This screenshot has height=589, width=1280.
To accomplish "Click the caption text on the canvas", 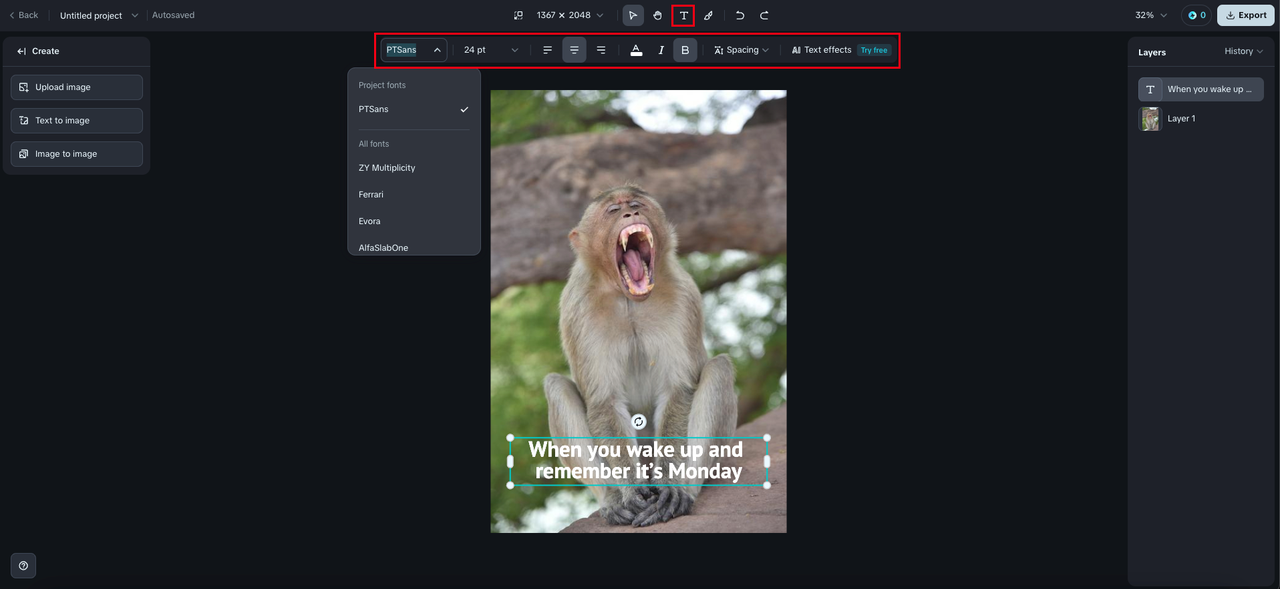I will click(x=637, y=460).
